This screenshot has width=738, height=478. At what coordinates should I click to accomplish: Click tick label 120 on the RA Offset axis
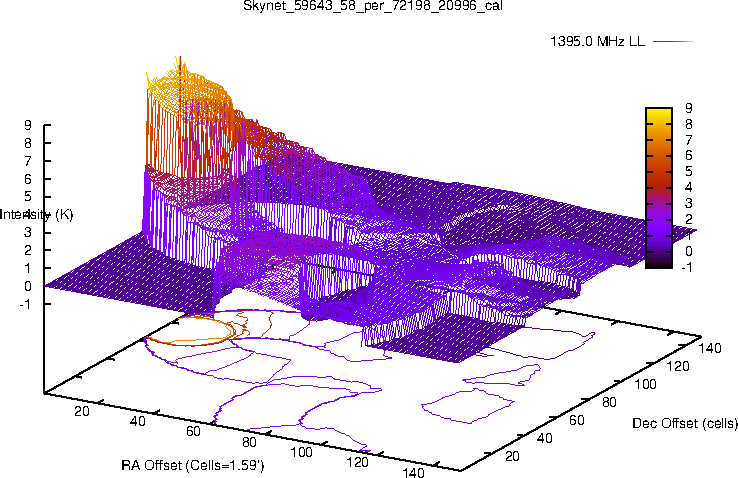(357, 462)
